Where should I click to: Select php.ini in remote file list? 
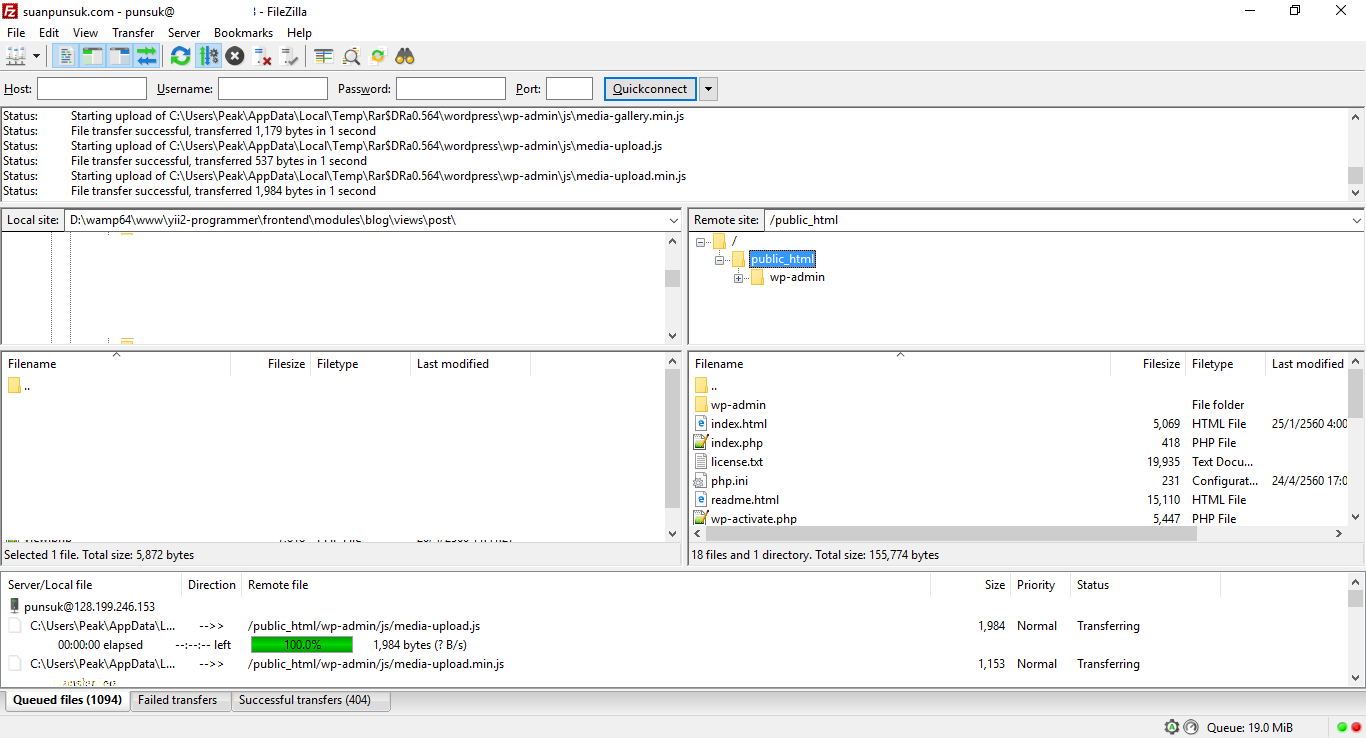[729, 481]
